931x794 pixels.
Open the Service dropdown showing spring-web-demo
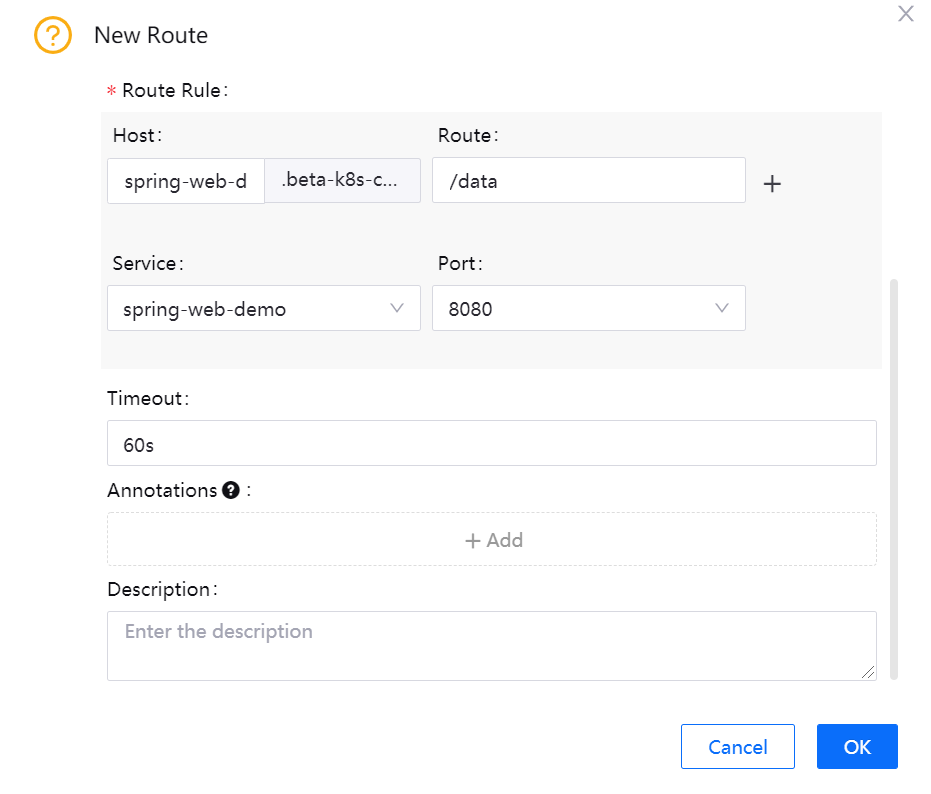click(x=250, y=309)
